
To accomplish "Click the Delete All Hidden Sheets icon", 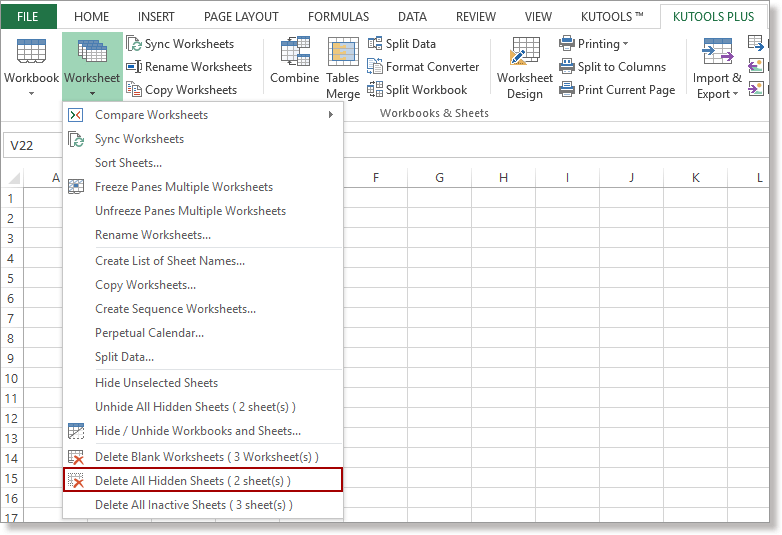I will click(x=76, y=481).
